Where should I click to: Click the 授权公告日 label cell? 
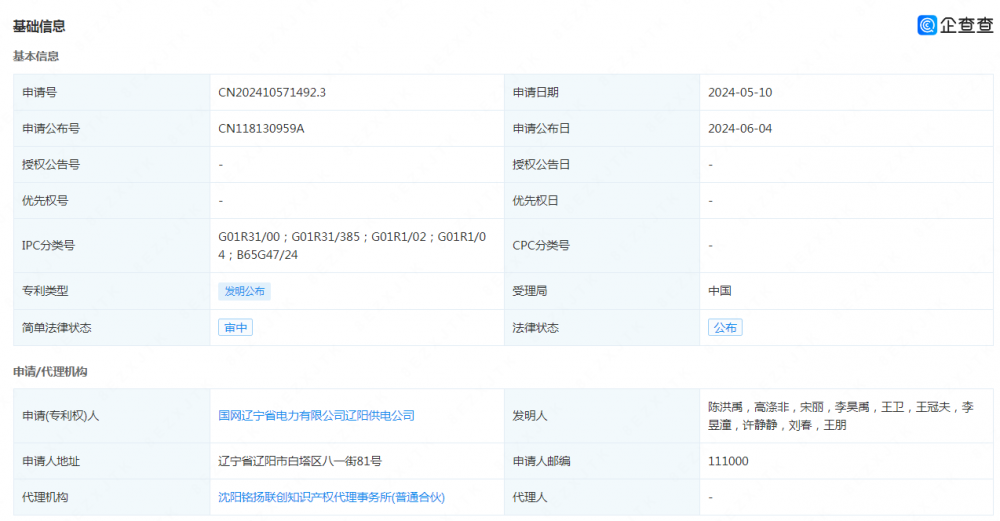point(602,165)
